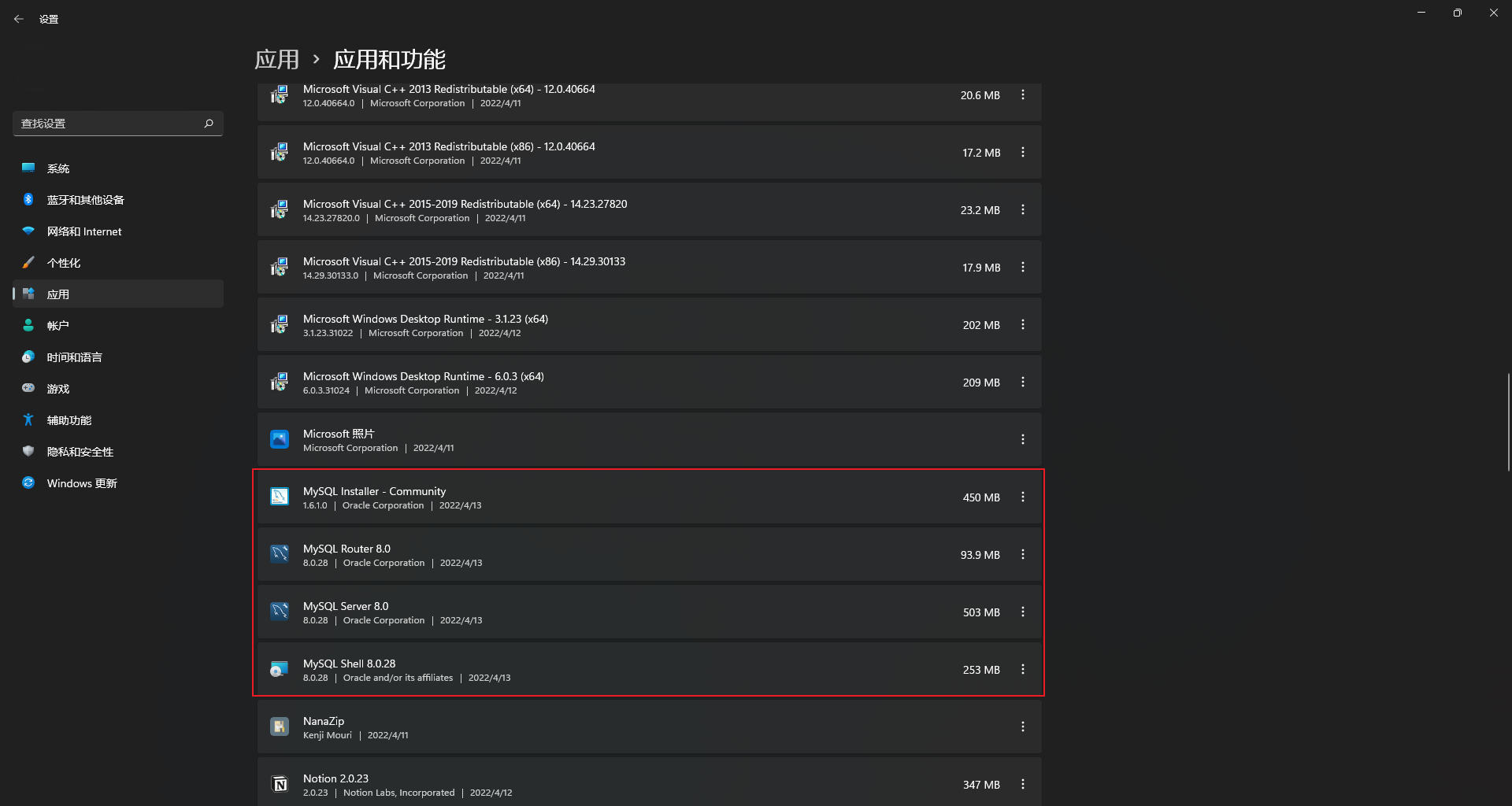Open more options for Microsoft 照片

point(1023,439)
